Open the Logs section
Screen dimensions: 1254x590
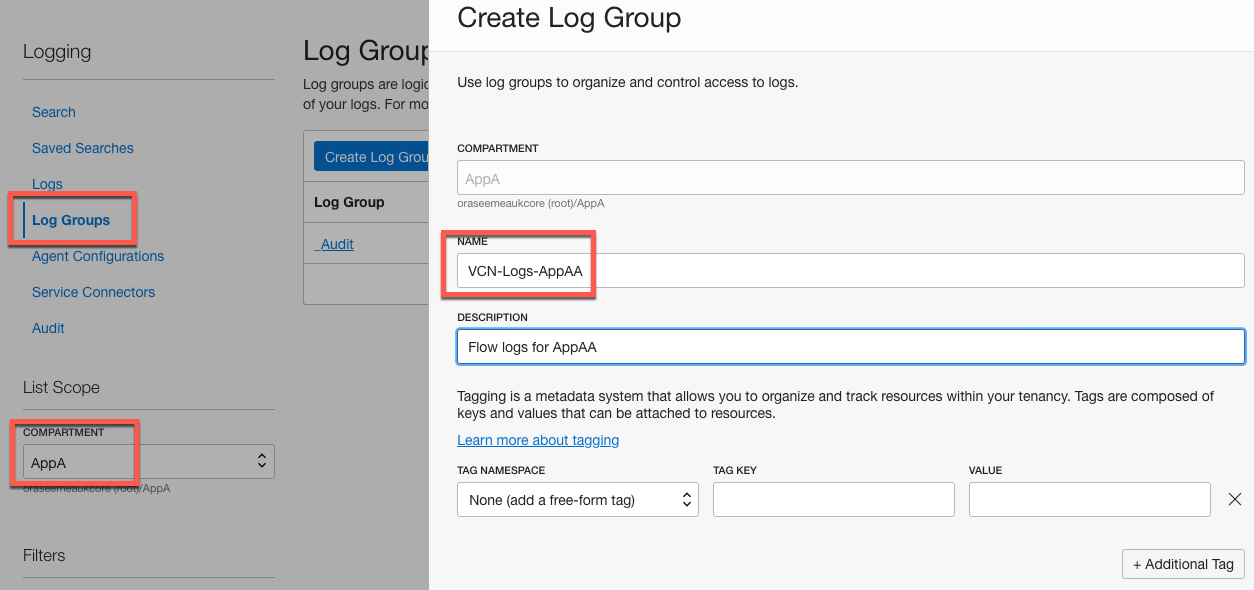[x=47, y=184]
